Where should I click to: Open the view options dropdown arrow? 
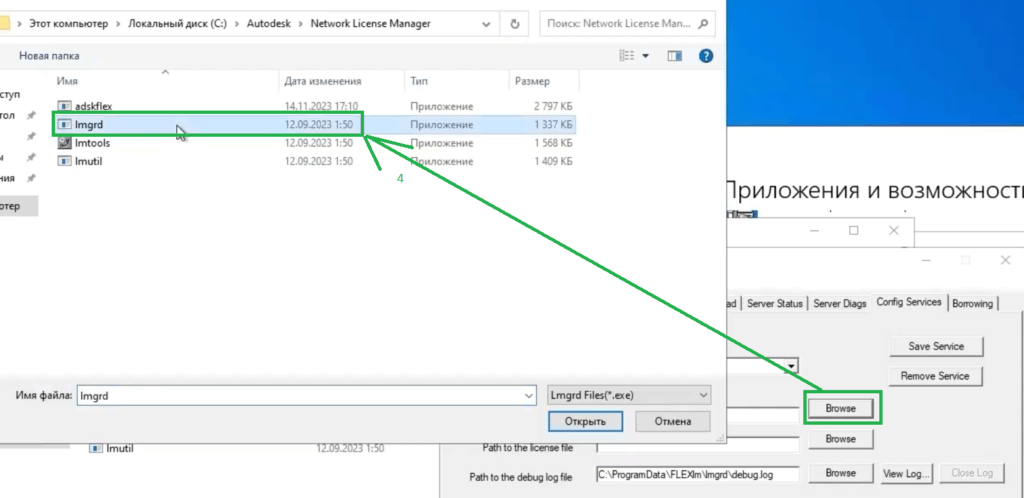click(646, 56)
